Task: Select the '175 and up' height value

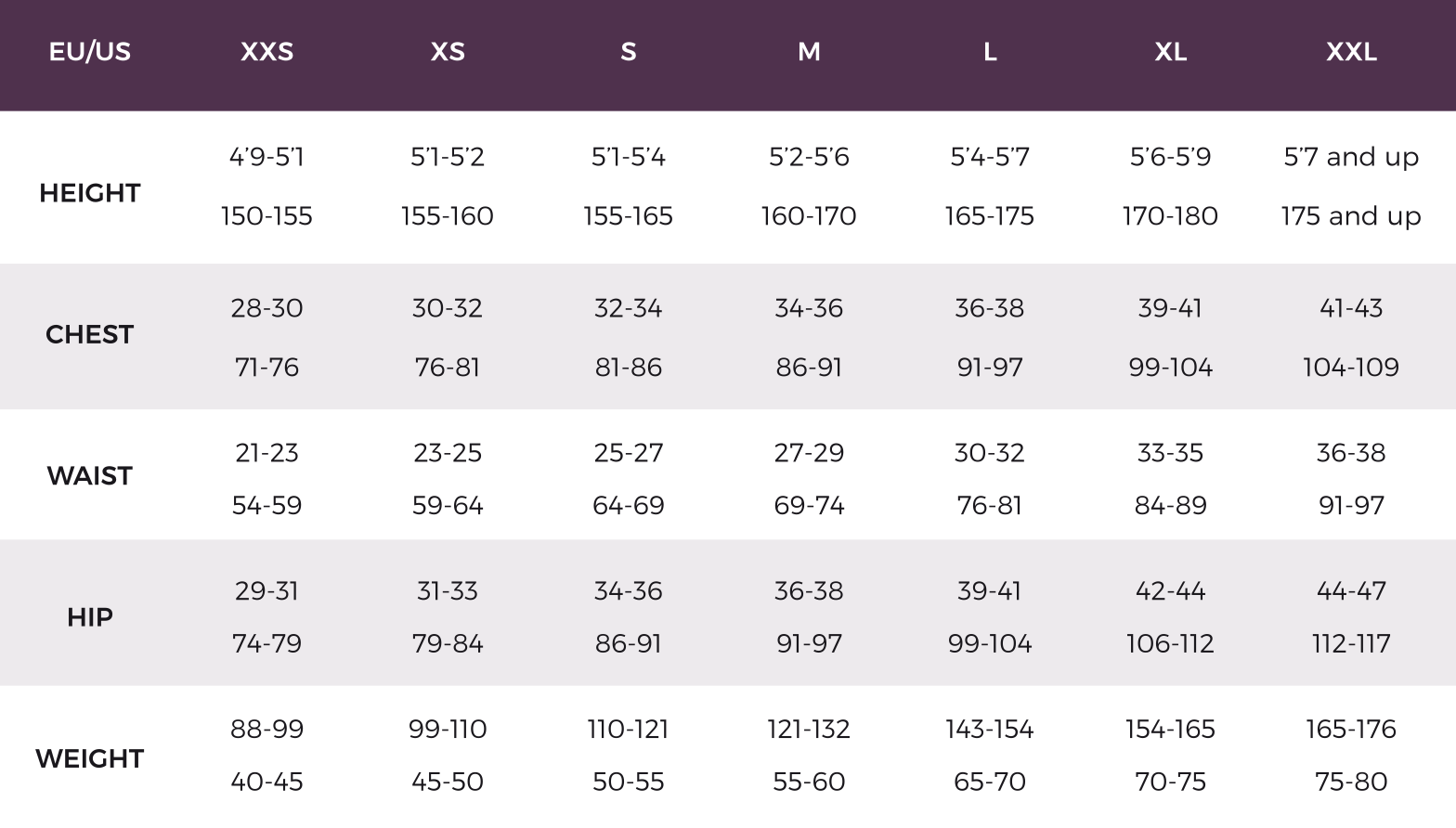Action: [1351, 216]
